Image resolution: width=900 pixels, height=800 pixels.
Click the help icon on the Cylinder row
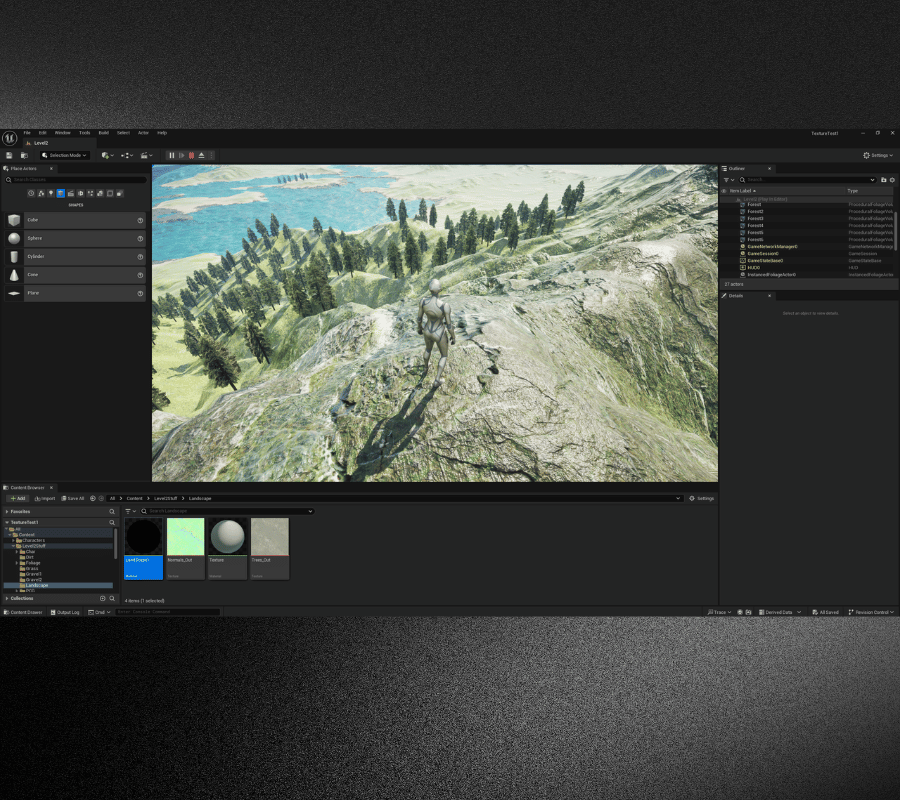point(140,257)
